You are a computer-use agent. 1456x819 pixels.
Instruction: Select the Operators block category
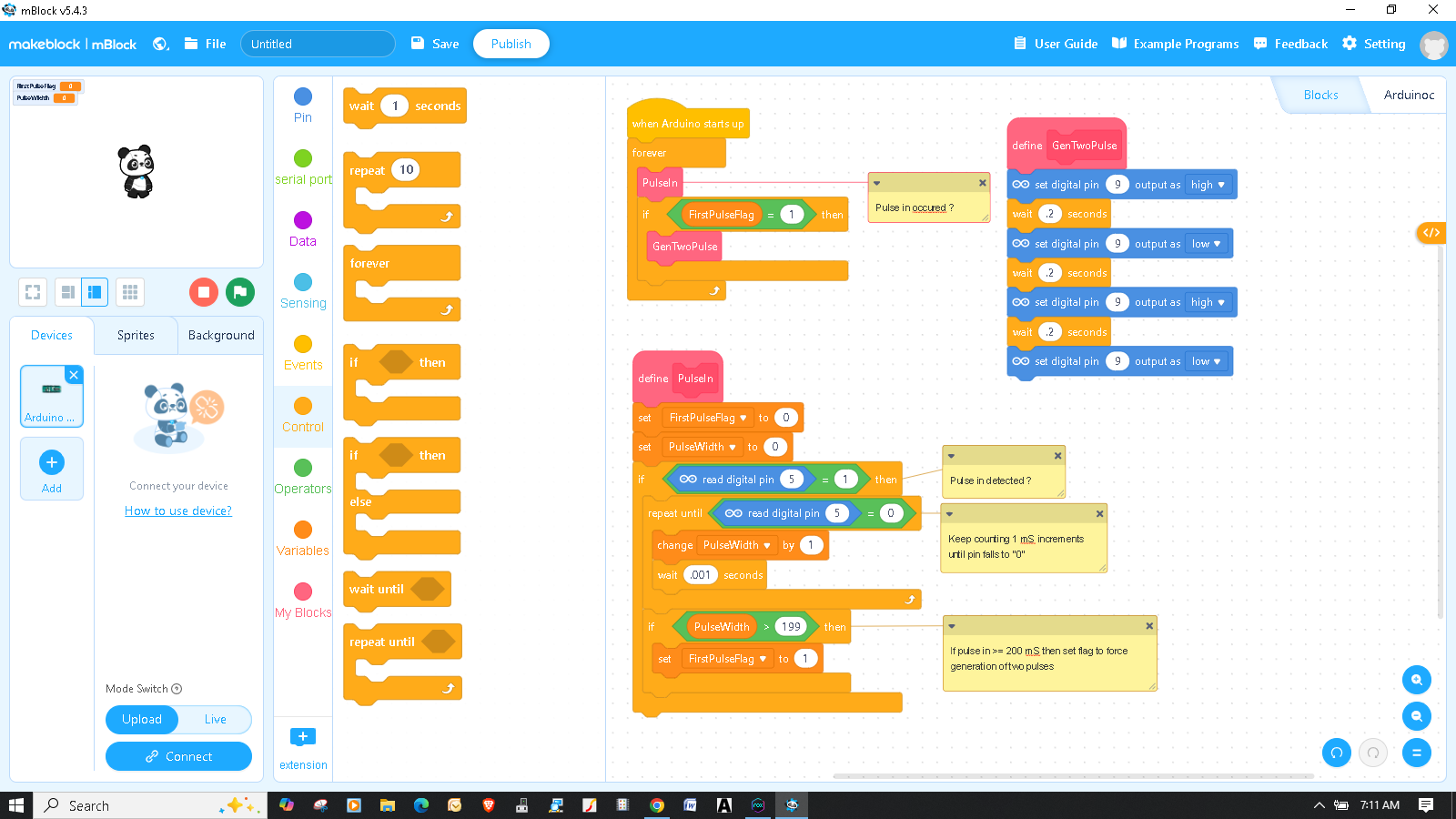point(303,477)
